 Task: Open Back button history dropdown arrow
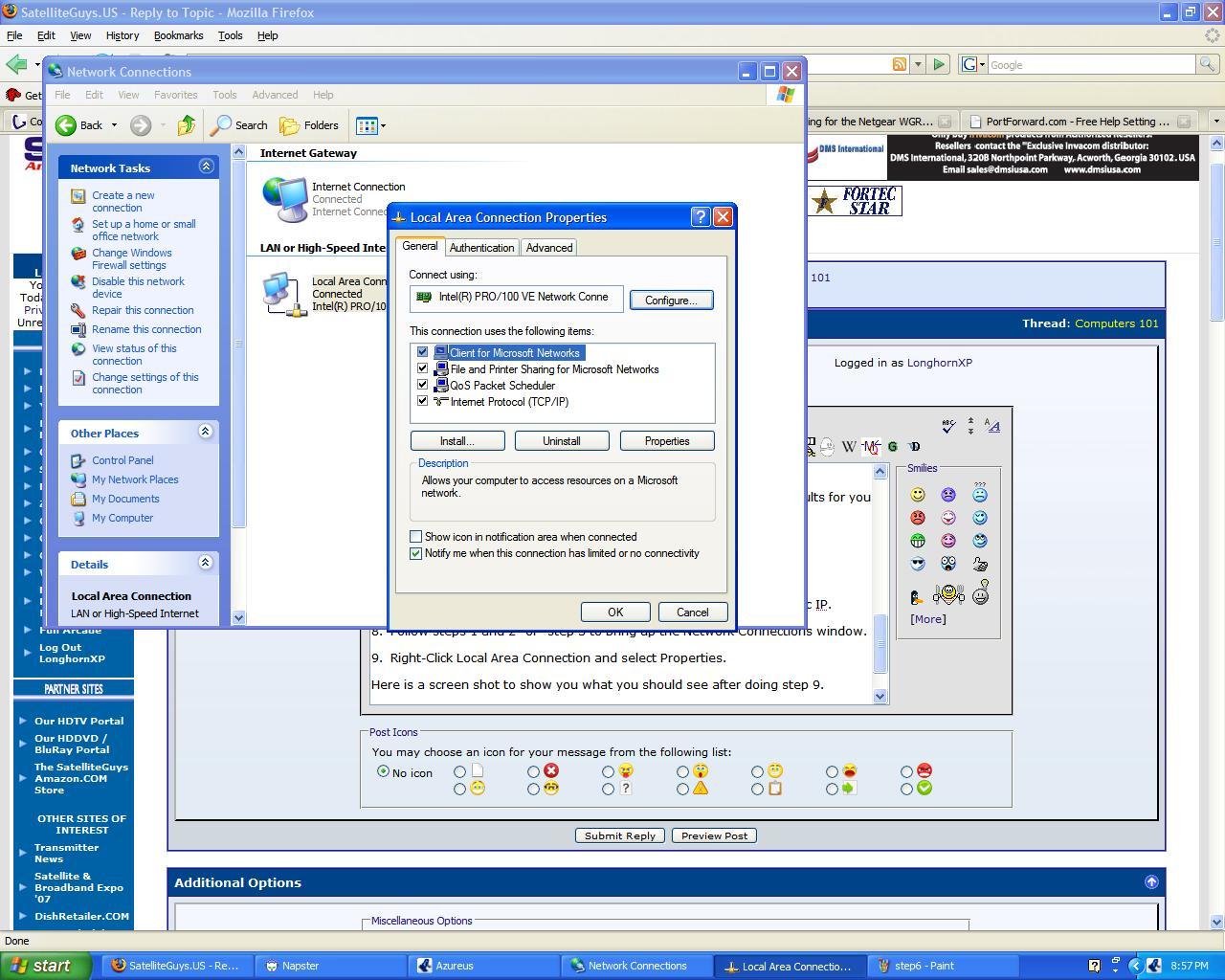tap(114, 125)
